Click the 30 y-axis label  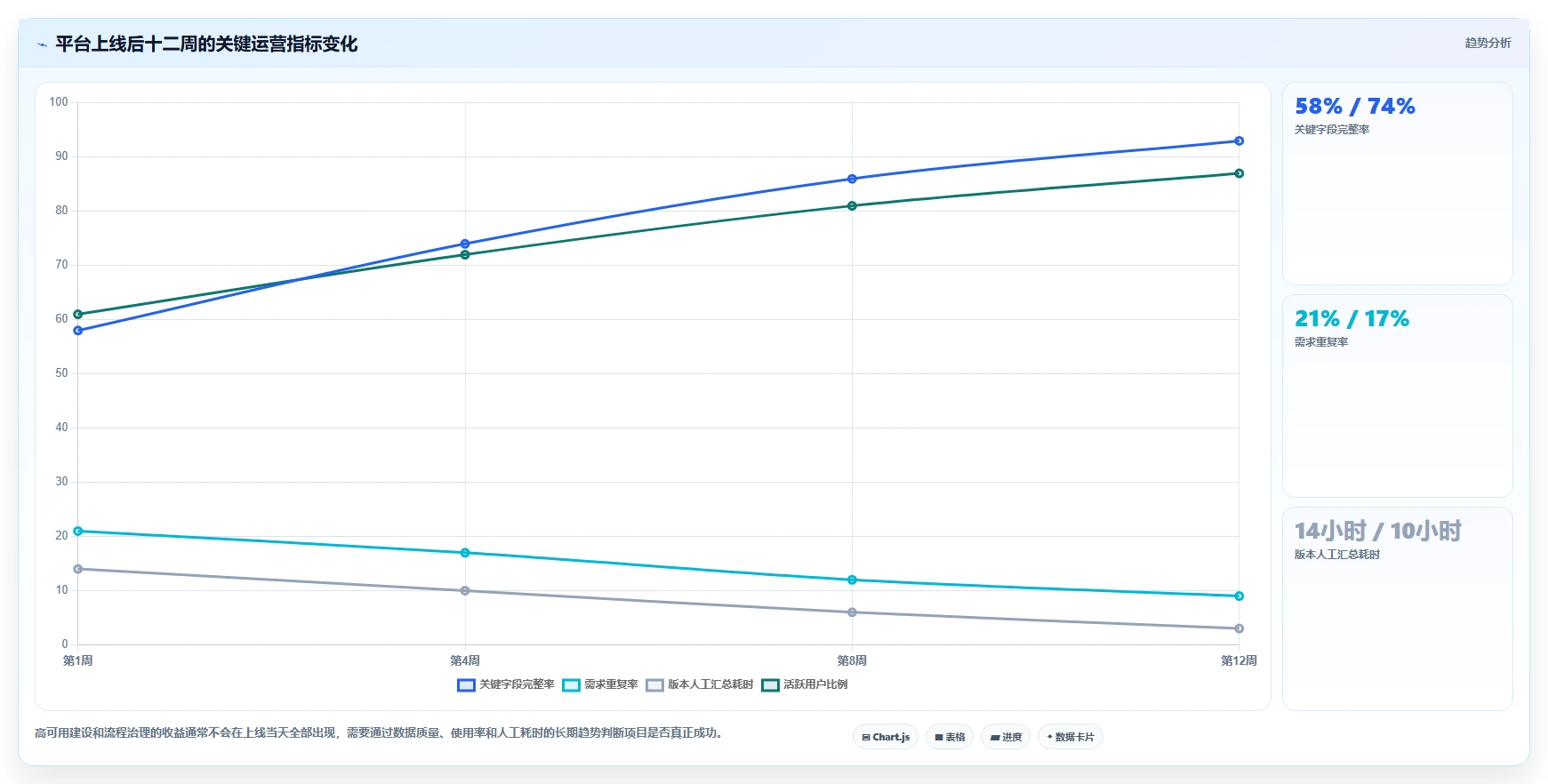(61, 482)
